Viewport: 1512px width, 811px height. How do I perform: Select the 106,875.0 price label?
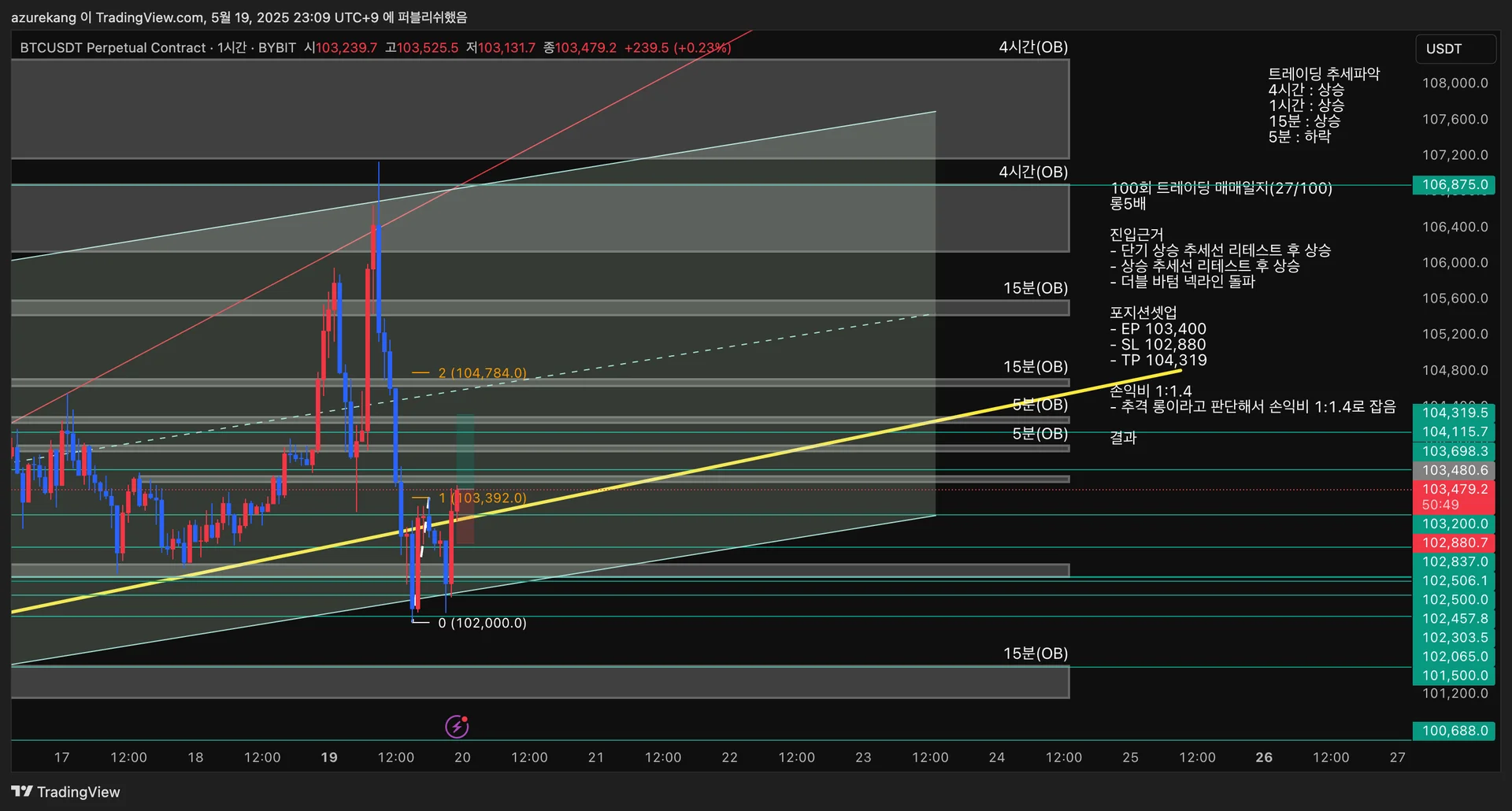1454,185
